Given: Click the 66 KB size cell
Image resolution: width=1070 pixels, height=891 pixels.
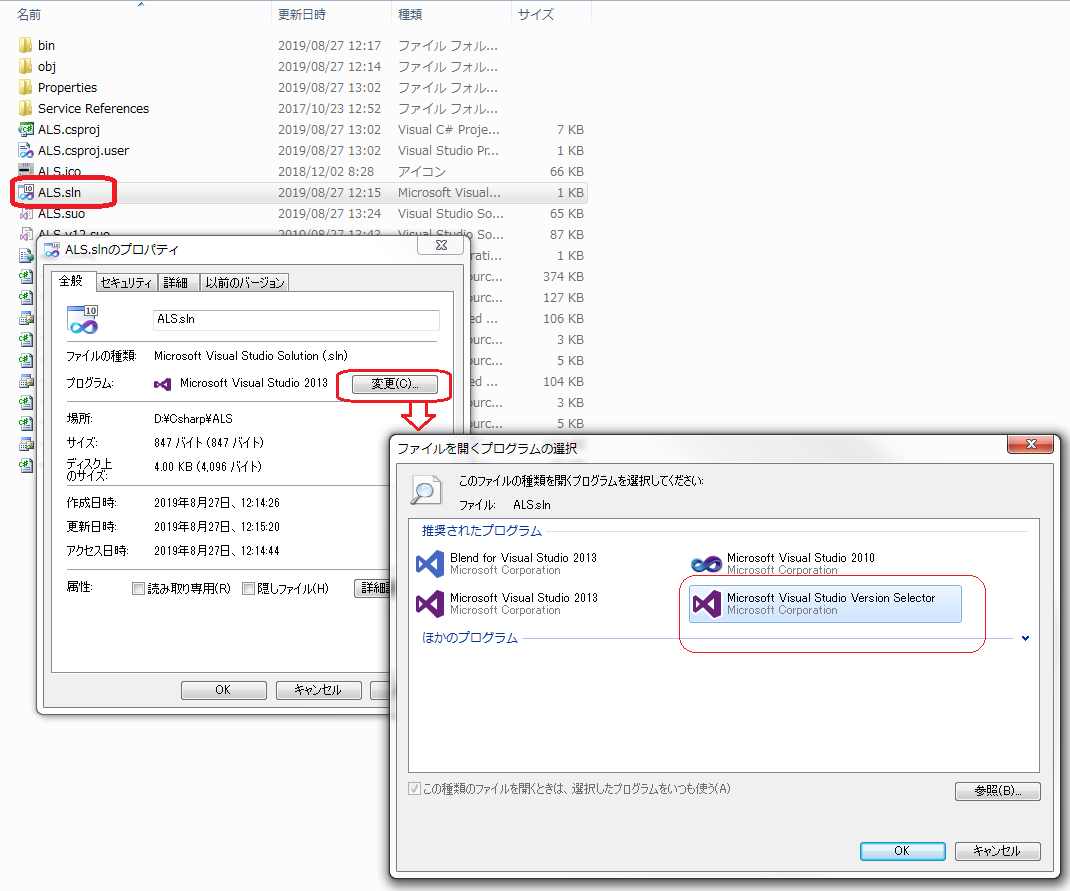Looking at the screenshot, I should [x=566, y=171].
